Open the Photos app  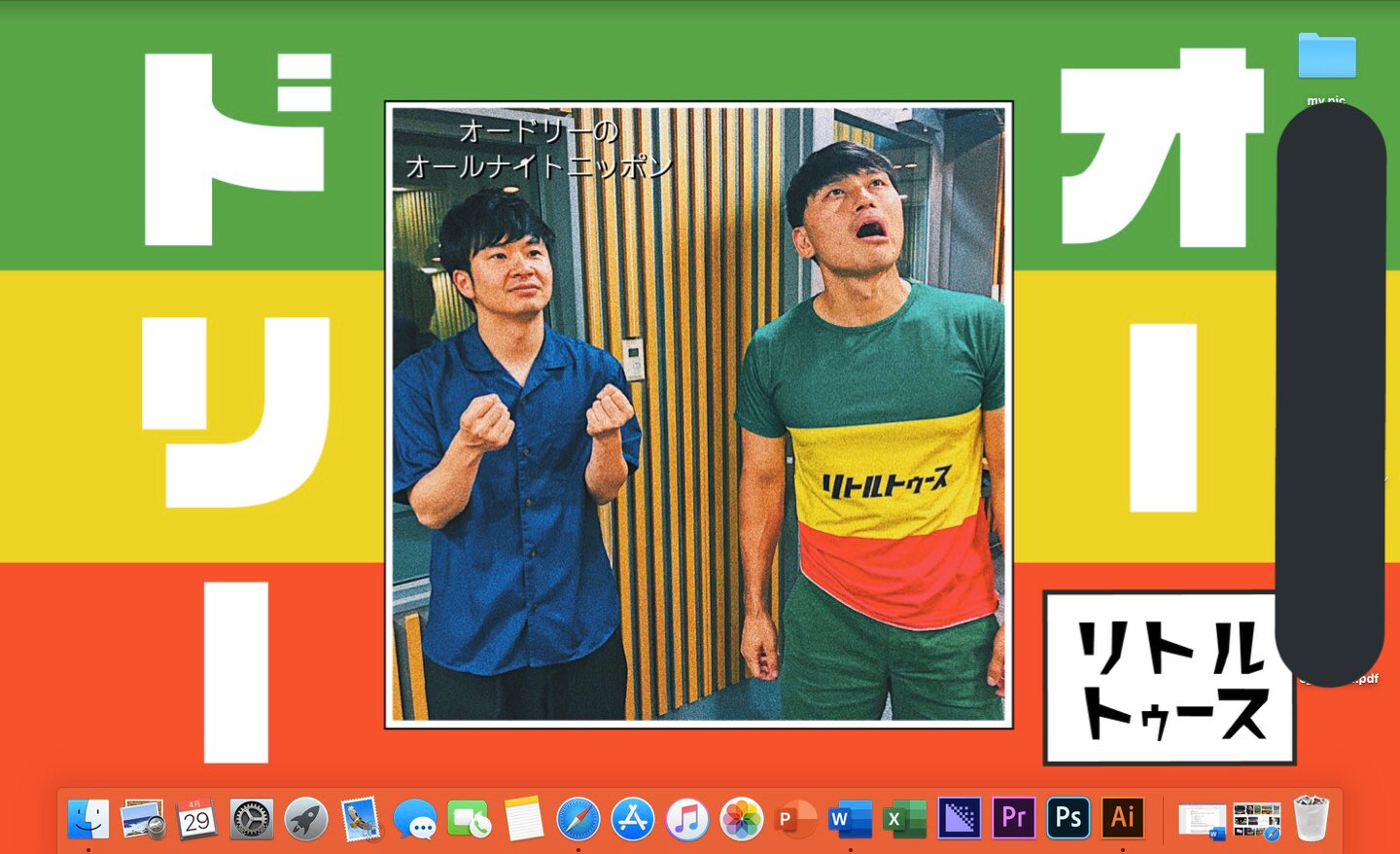(742, 819)
